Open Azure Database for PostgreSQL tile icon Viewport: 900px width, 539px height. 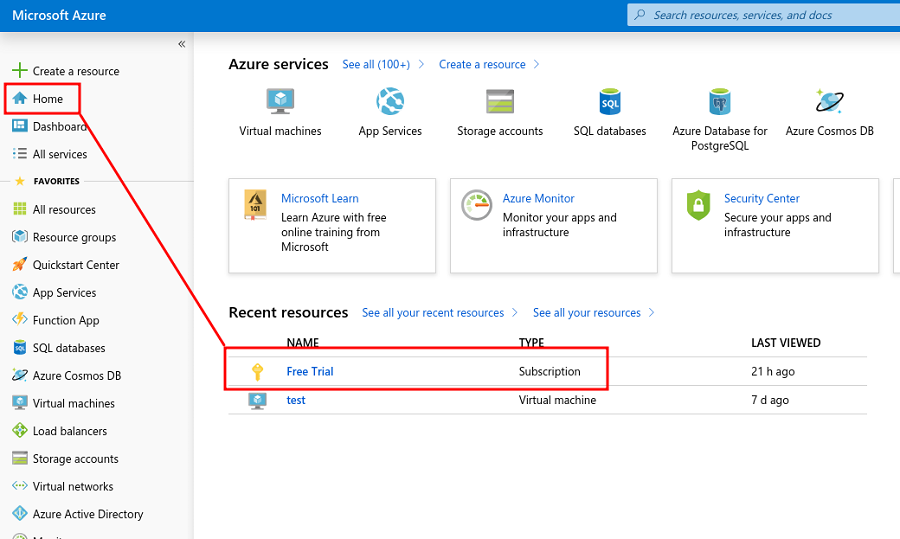click(720, 102)
